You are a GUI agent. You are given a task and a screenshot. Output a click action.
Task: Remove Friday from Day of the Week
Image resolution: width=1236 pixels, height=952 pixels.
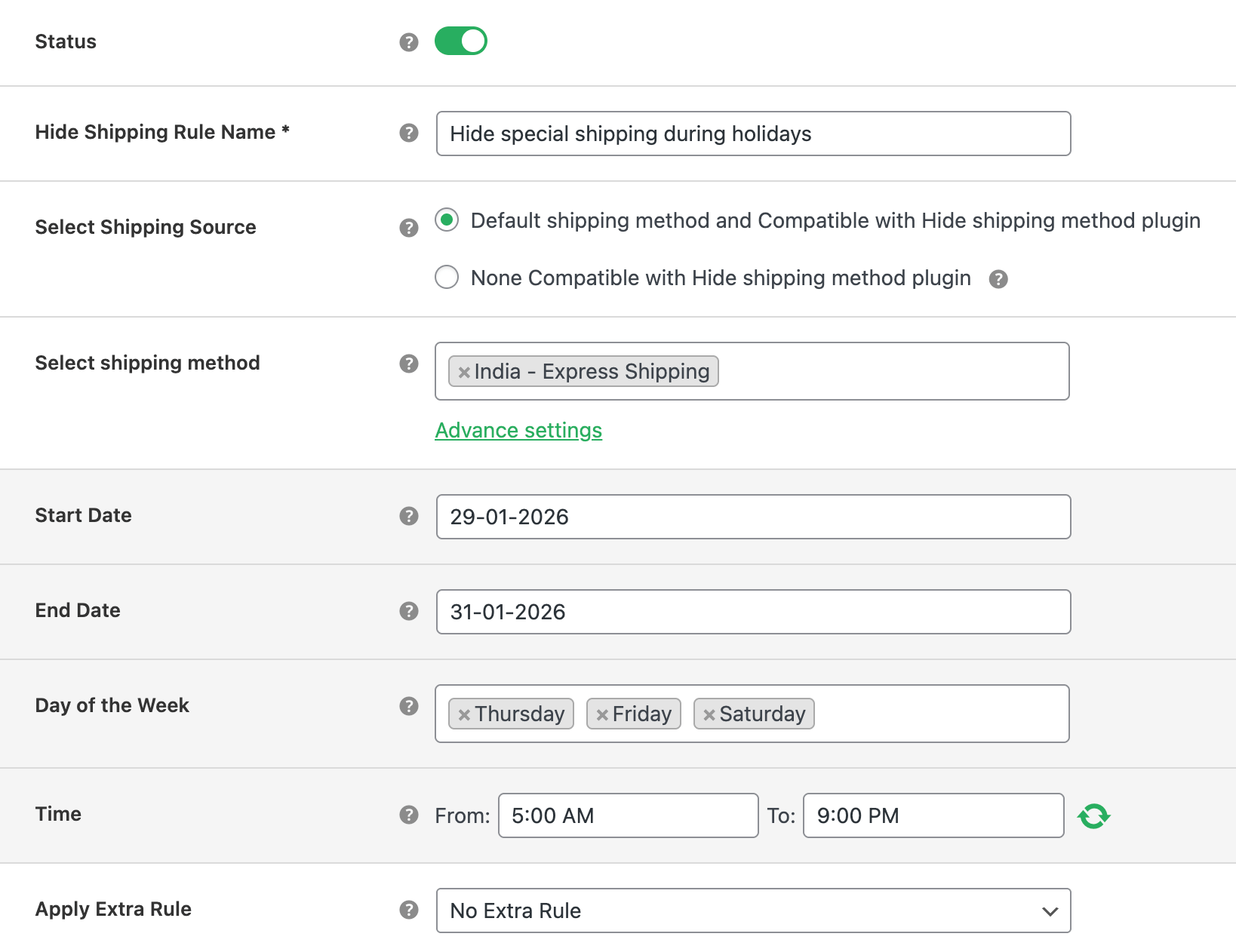point(601,714)
